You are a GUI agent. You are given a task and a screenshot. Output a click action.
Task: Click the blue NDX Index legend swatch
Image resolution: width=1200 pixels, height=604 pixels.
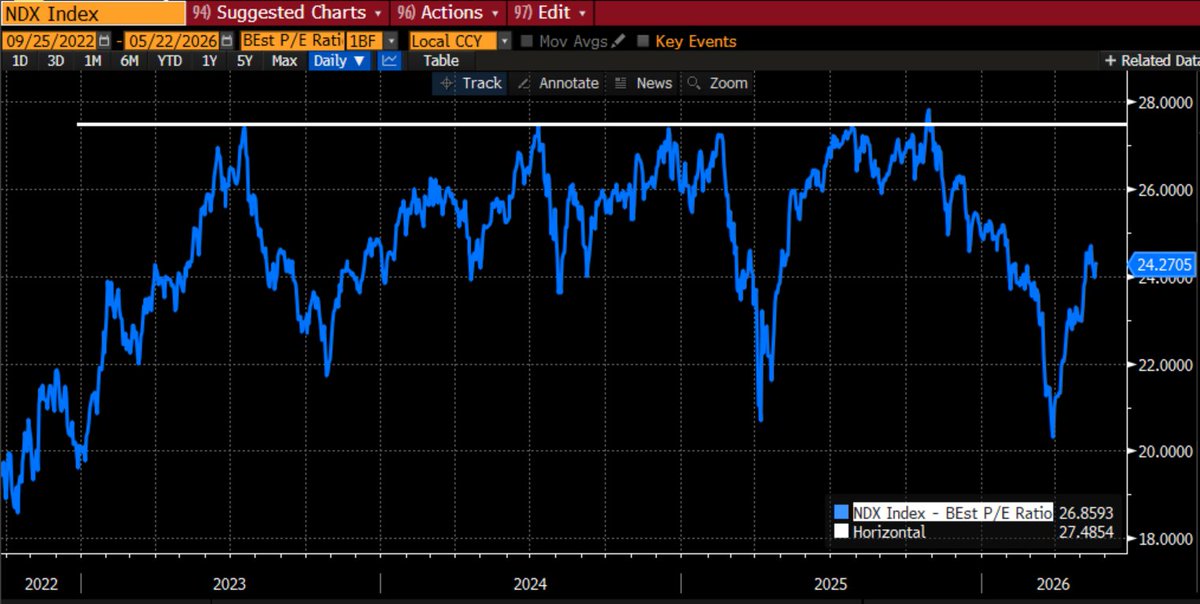842,512
